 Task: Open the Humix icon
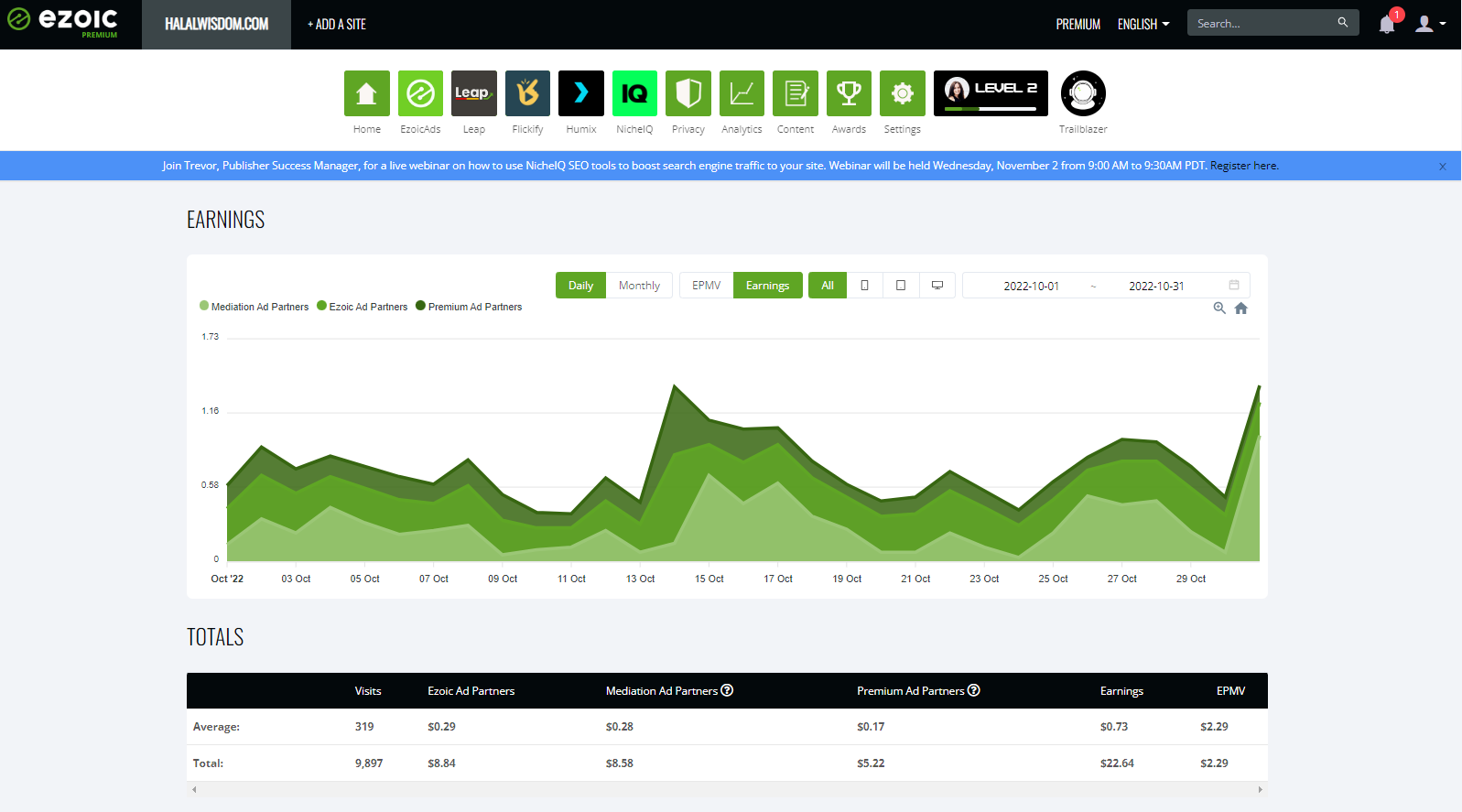[581, 93]
